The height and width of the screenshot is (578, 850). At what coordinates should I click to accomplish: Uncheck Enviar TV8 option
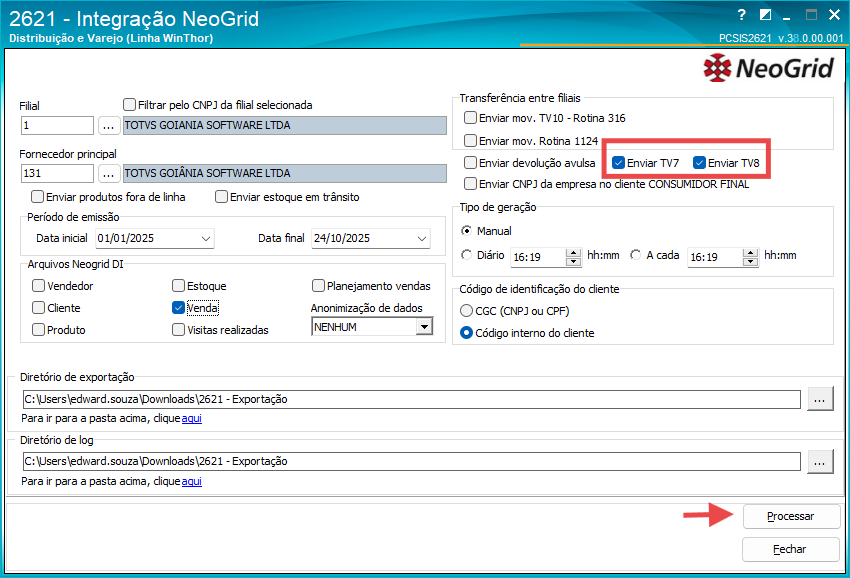(699, 162)
